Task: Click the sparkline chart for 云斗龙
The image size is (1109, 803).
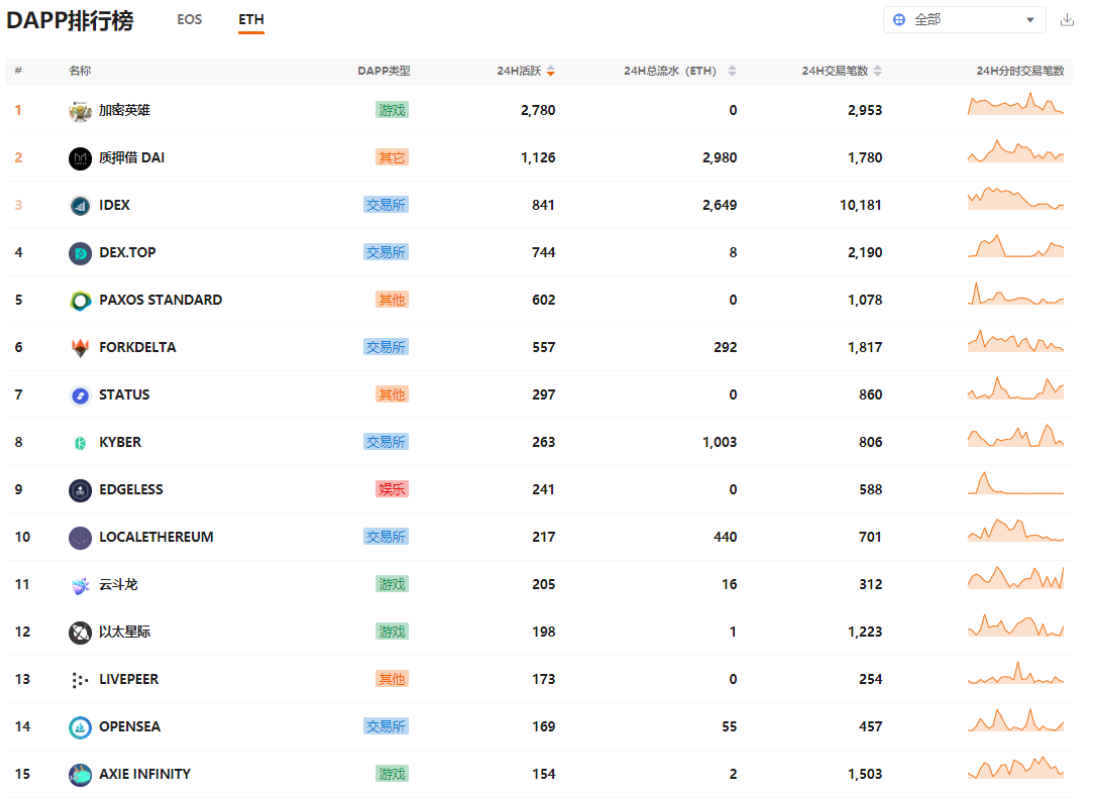Action: click(1016, 578)
